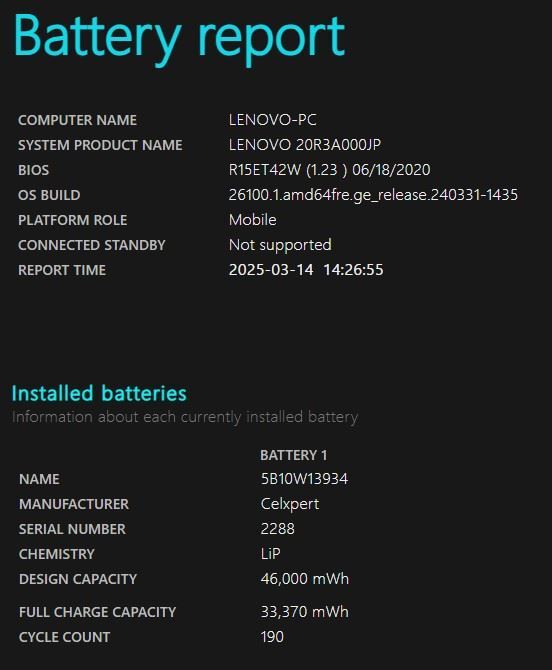Select the 33,370 mWh full charge capacity
Screen dimensions: 552x670
(305, 611)
